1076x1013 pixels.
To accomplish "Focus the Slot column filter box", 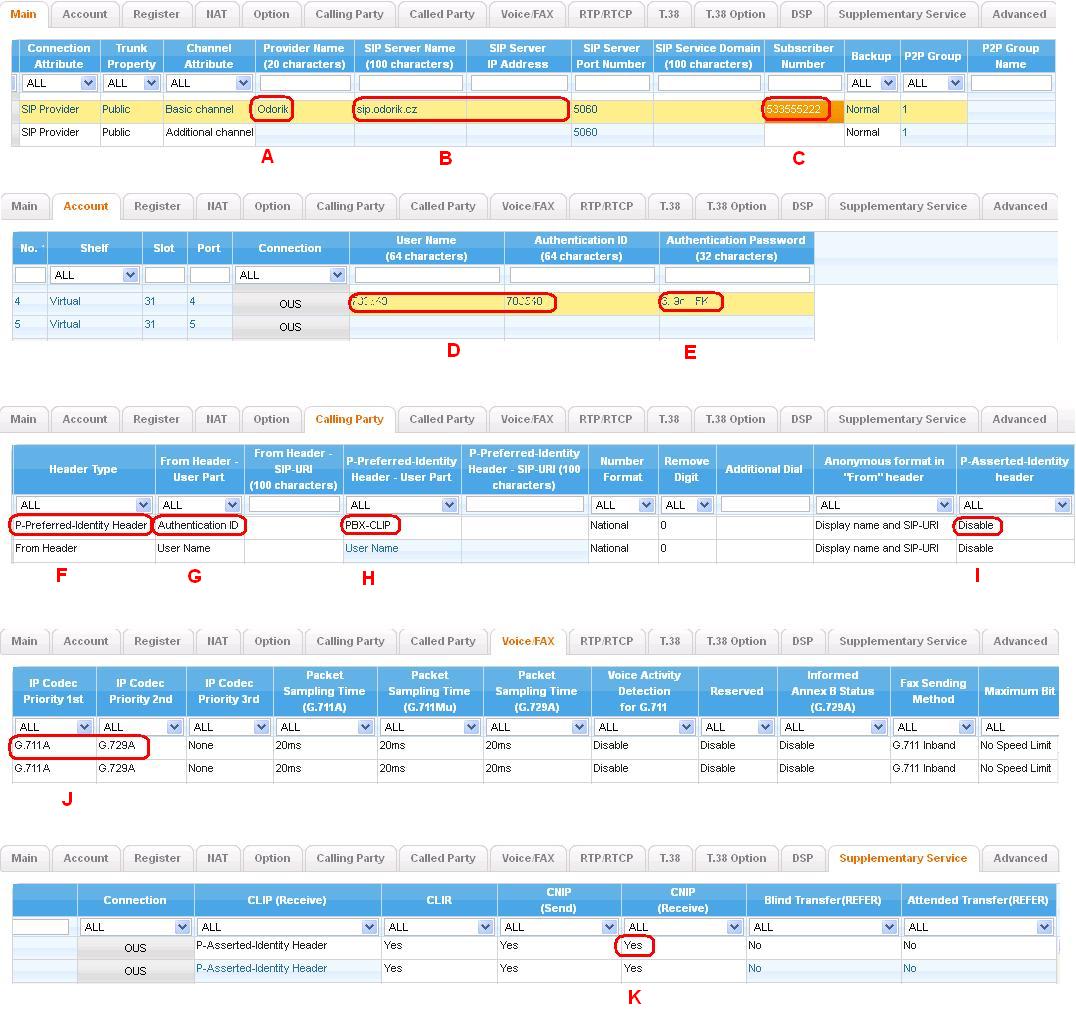I will click(x=165, y=275).
